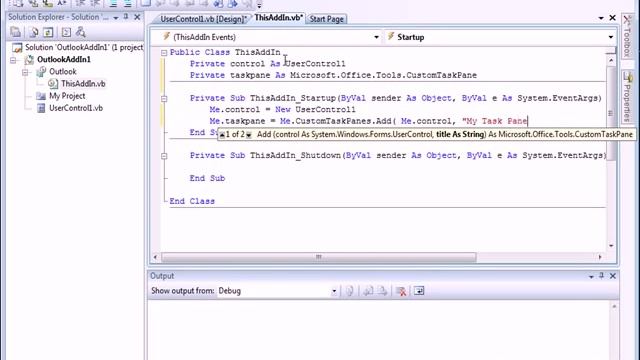Open the (ThisAddIn Events) class name dropdown

coord(376,37)
